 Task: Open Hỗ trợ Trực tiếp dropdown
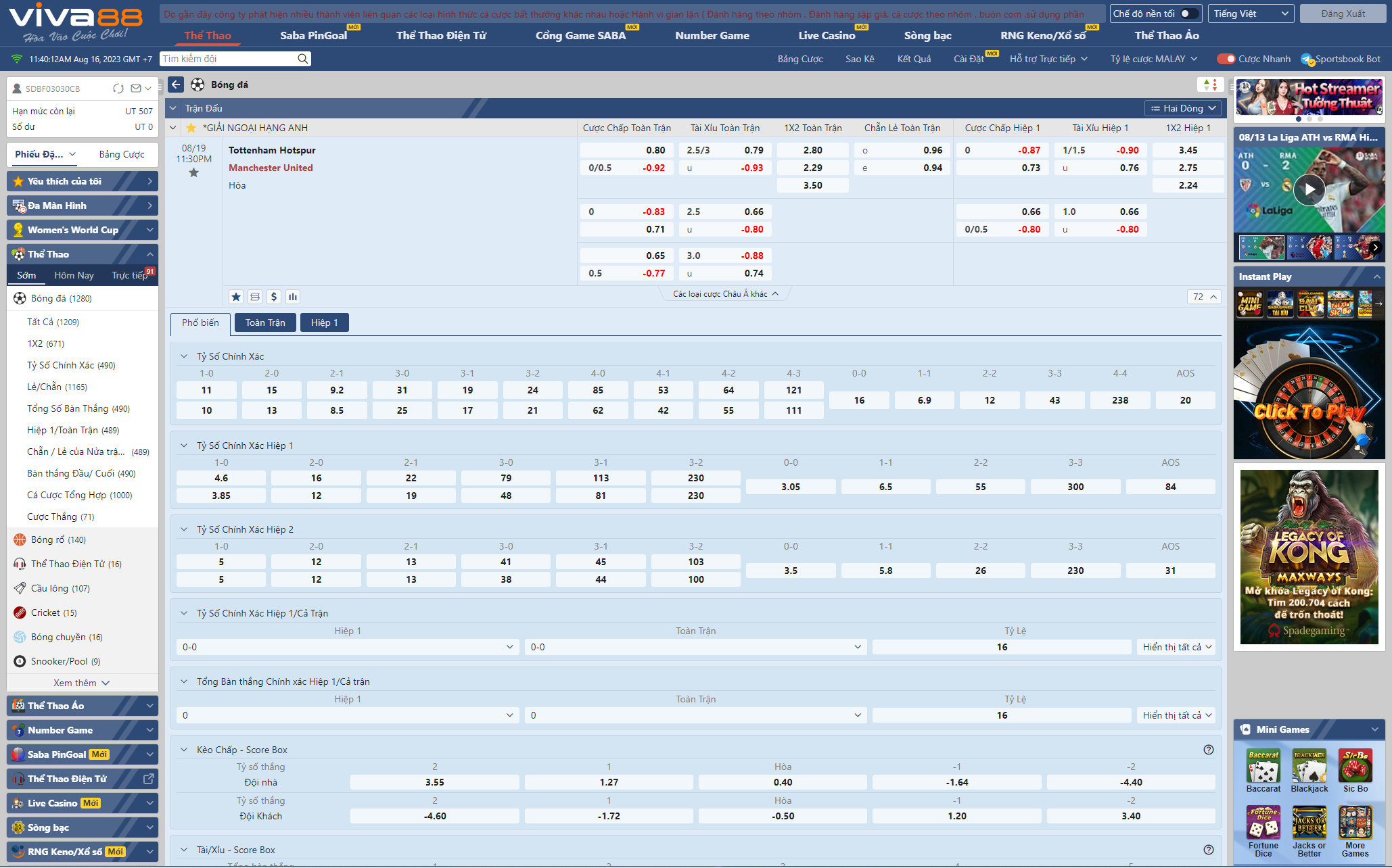click(1048, 59)
